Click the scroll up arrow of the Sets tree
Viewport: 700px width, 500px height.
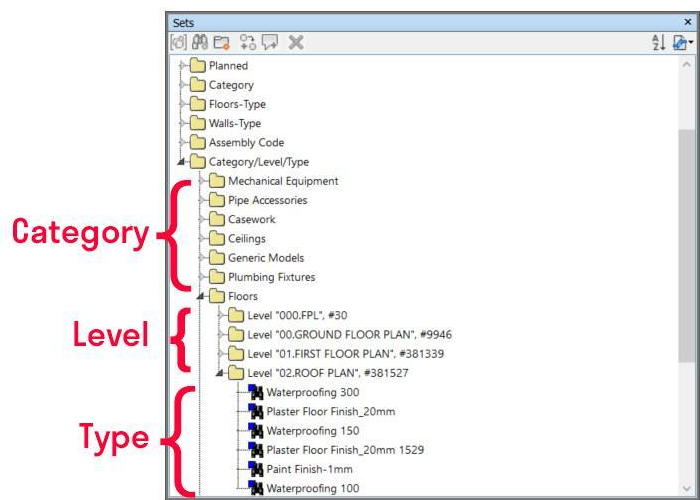click(687, 65)
